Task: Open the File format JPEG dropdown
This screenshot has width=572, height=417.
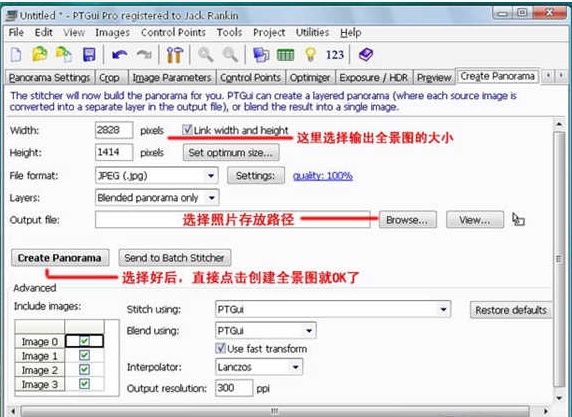Action: pos(156,175)
